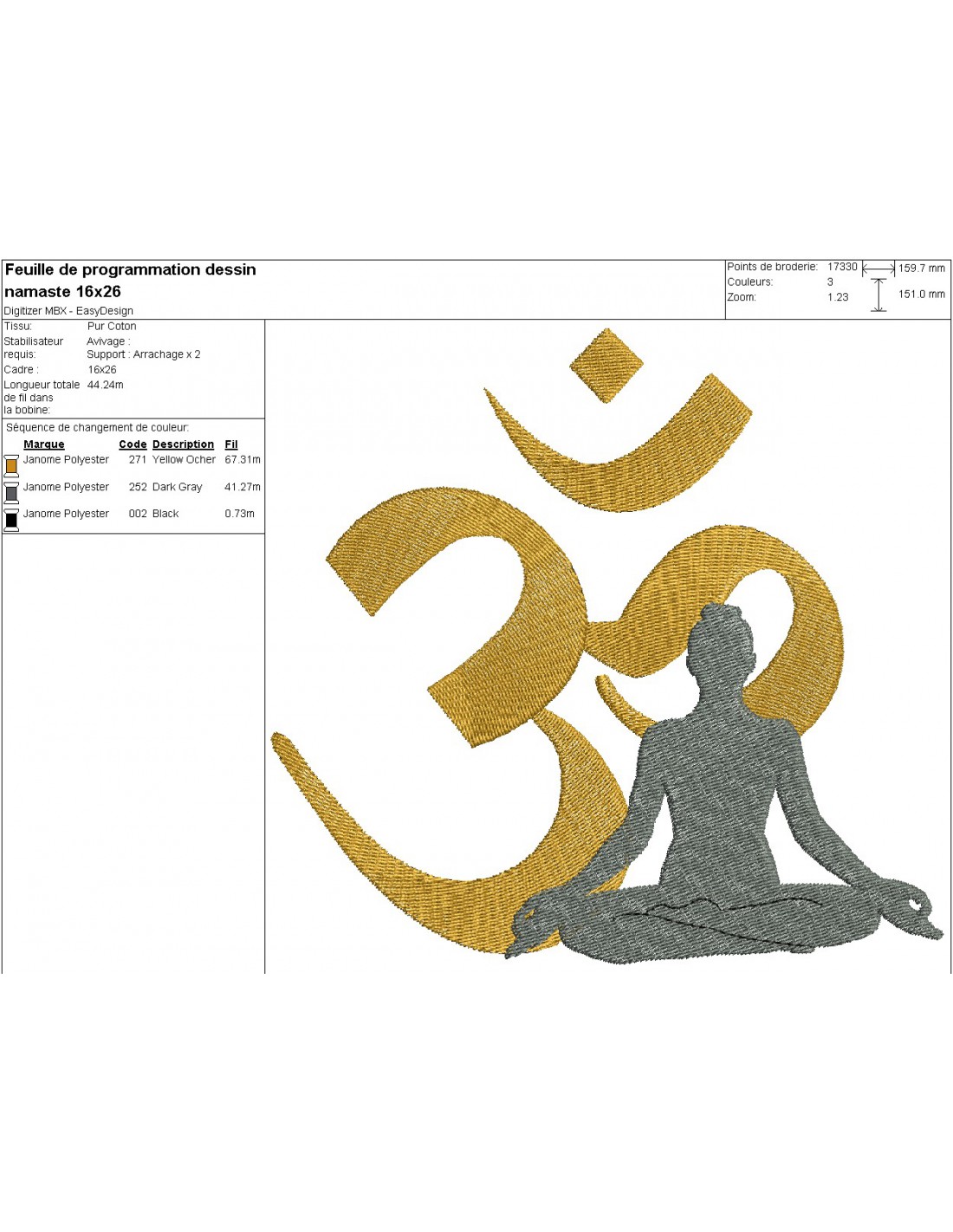Click 'Support : Arrachage x 2' text
The height and width of the screenshot is (1232, 953).
(144, 354)
